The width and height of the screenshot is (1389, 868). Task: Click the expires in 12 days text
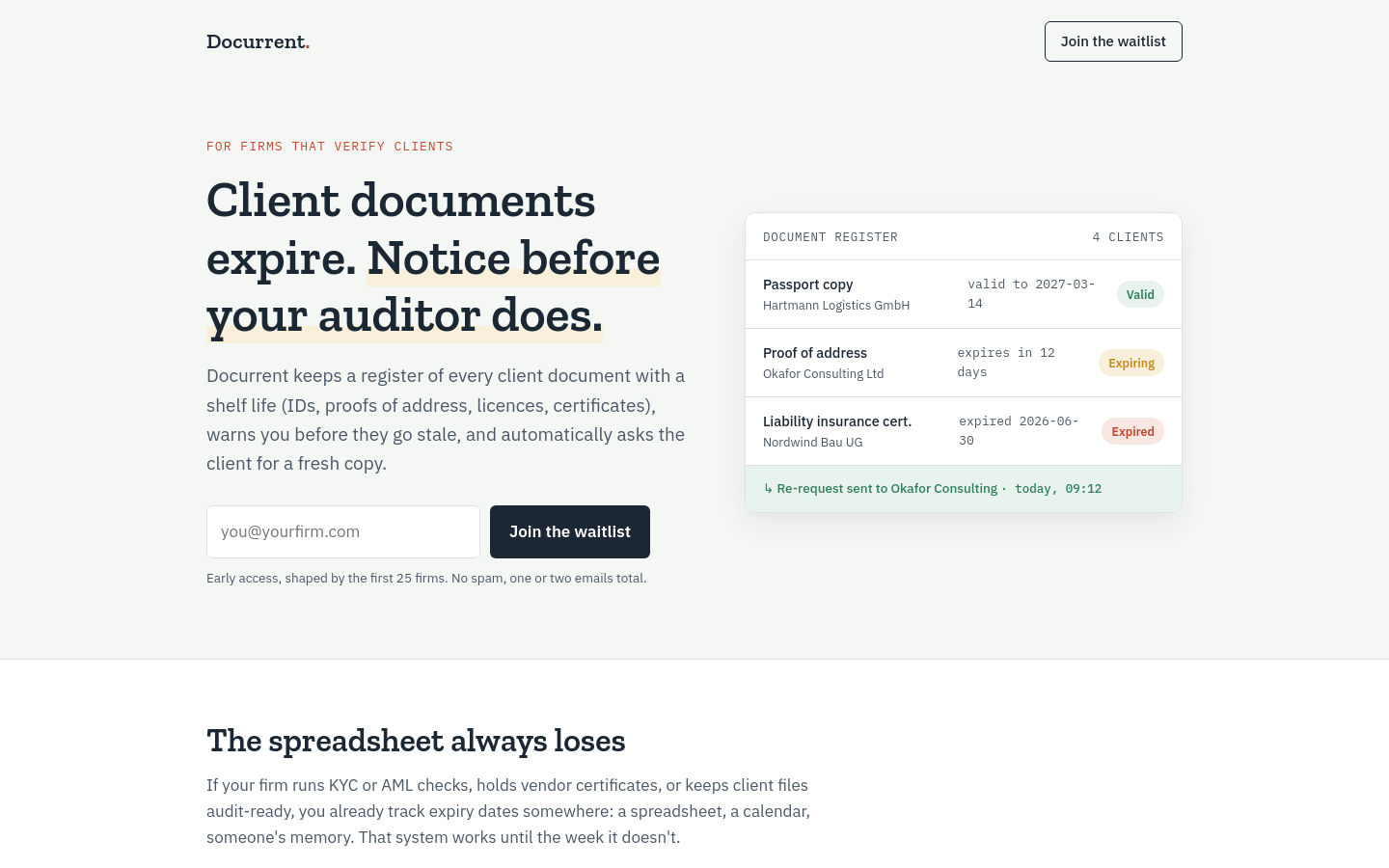click(x=1006, y=363)
